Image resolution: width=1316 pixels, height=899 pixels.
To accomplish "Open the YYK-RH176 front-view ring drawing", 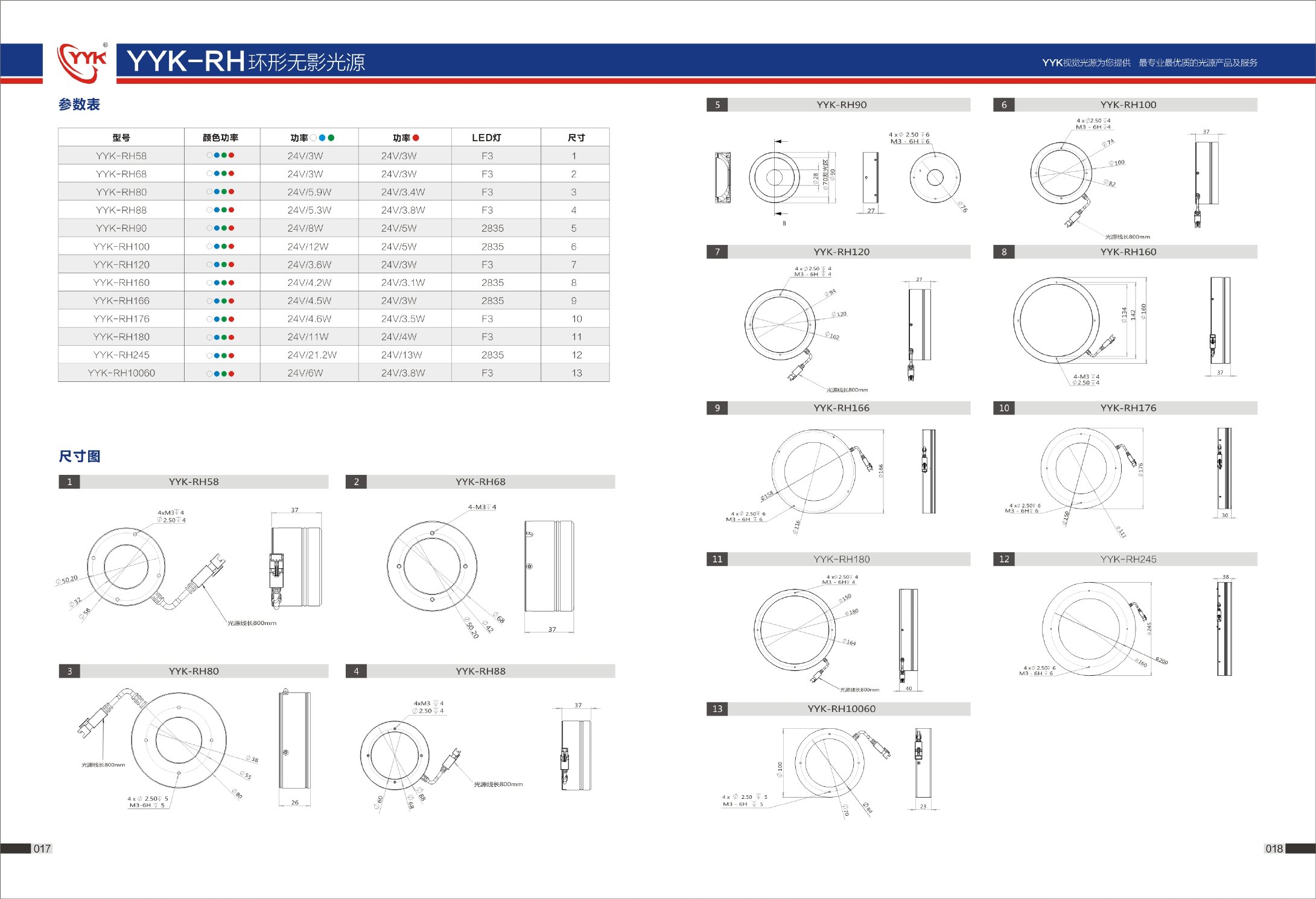I will [1081, 469].
